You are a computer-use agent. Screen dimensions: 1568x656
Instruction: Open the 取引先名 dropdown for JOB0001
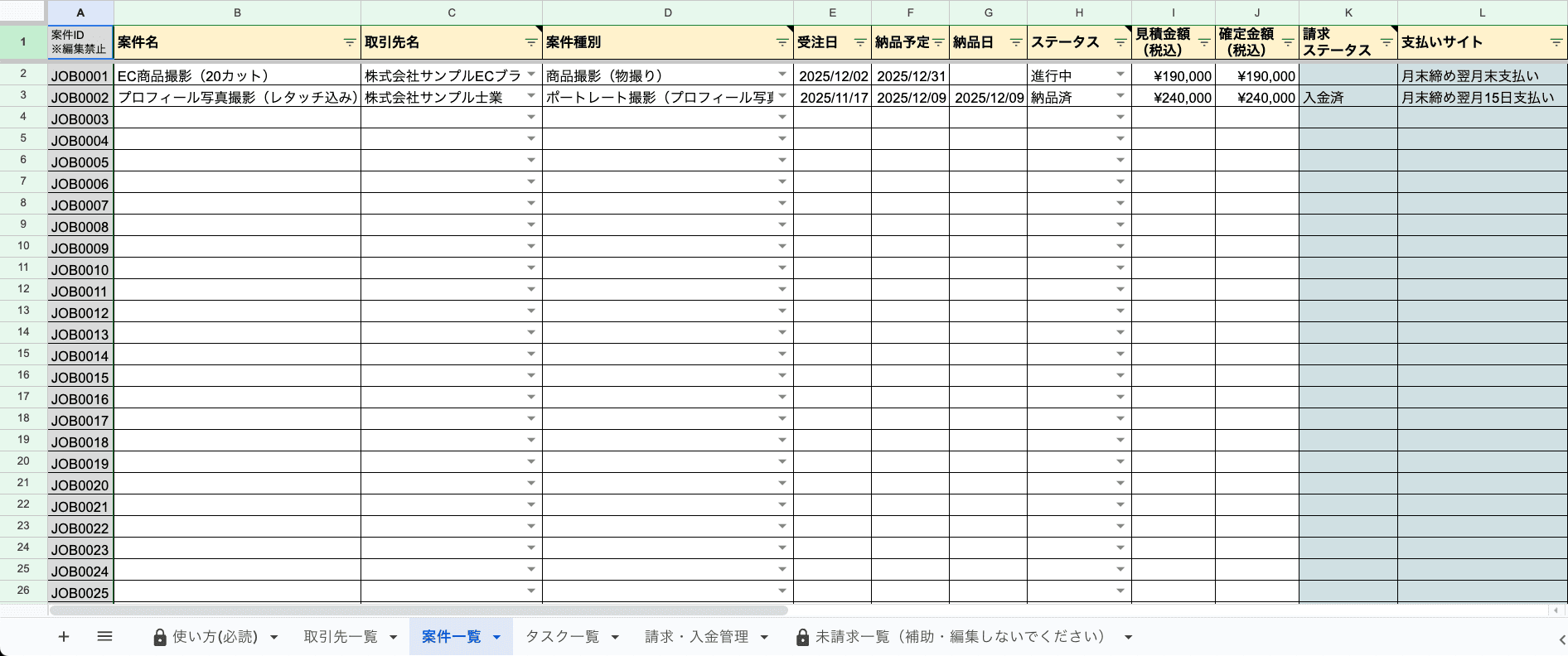(531, 75)
